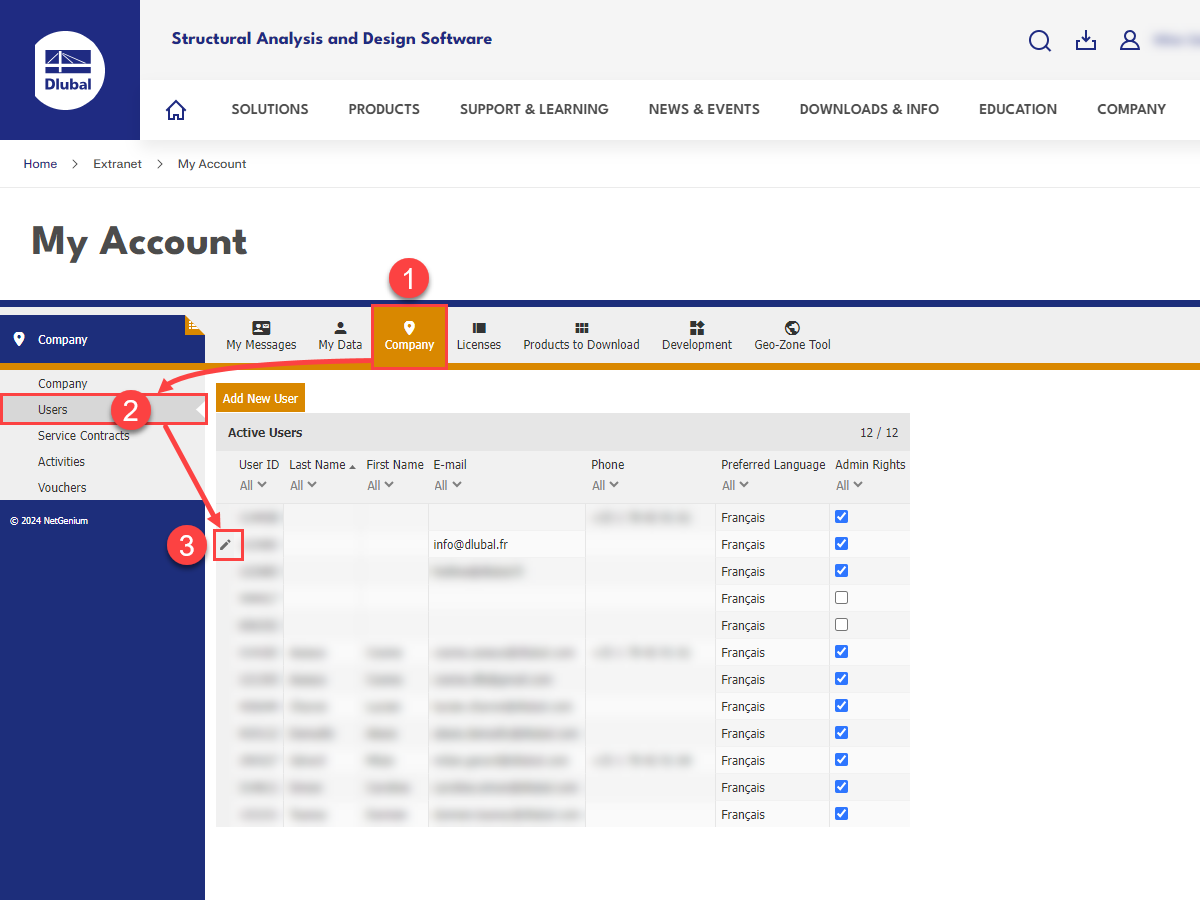Open the Last Name filter dropdown
The height and width of the screenshot is (900, 1200).
303,485
